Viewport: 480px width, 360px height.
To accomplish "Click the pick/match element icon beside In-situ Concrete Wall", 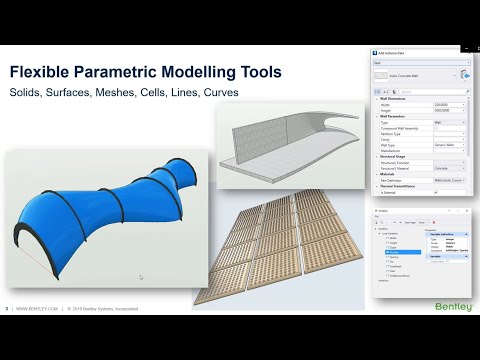I will click(x=465, y=75).
